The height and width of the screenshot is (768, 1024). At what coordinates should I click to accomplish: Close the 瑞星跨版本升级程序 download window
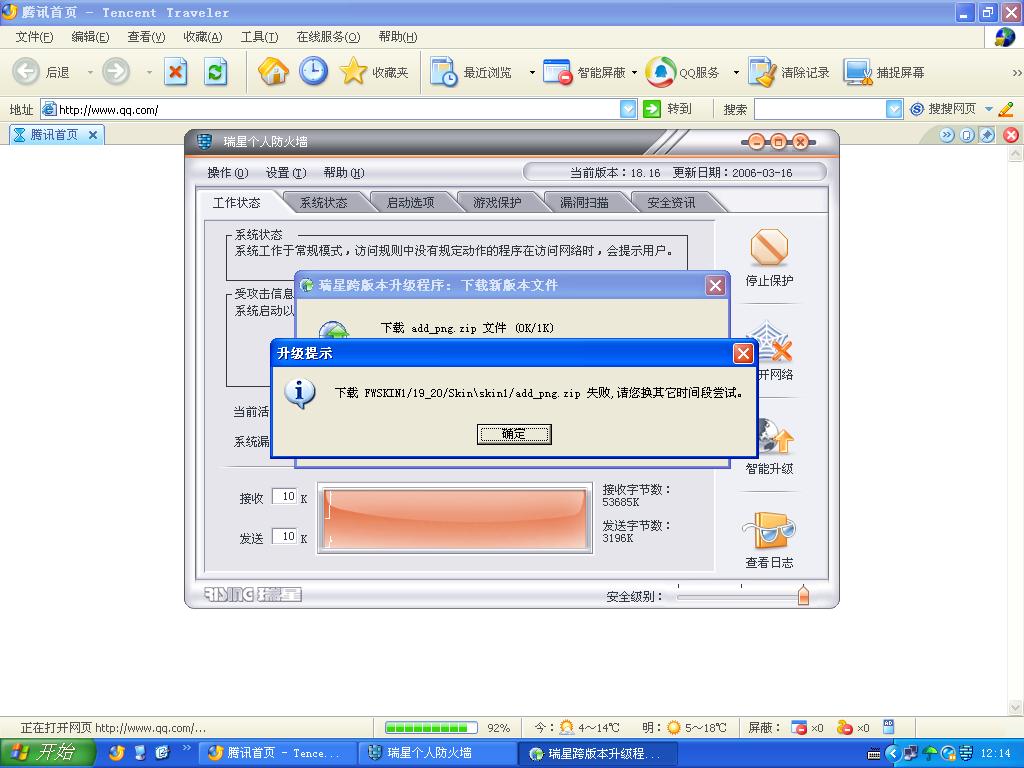pyautogui.click(x=716, y=285)
